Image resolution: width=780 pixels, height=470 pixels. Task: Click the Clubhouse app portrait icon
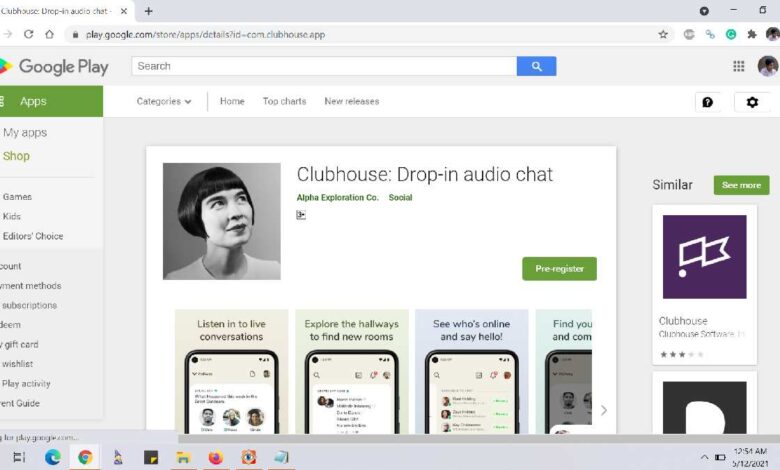[222, 221]
